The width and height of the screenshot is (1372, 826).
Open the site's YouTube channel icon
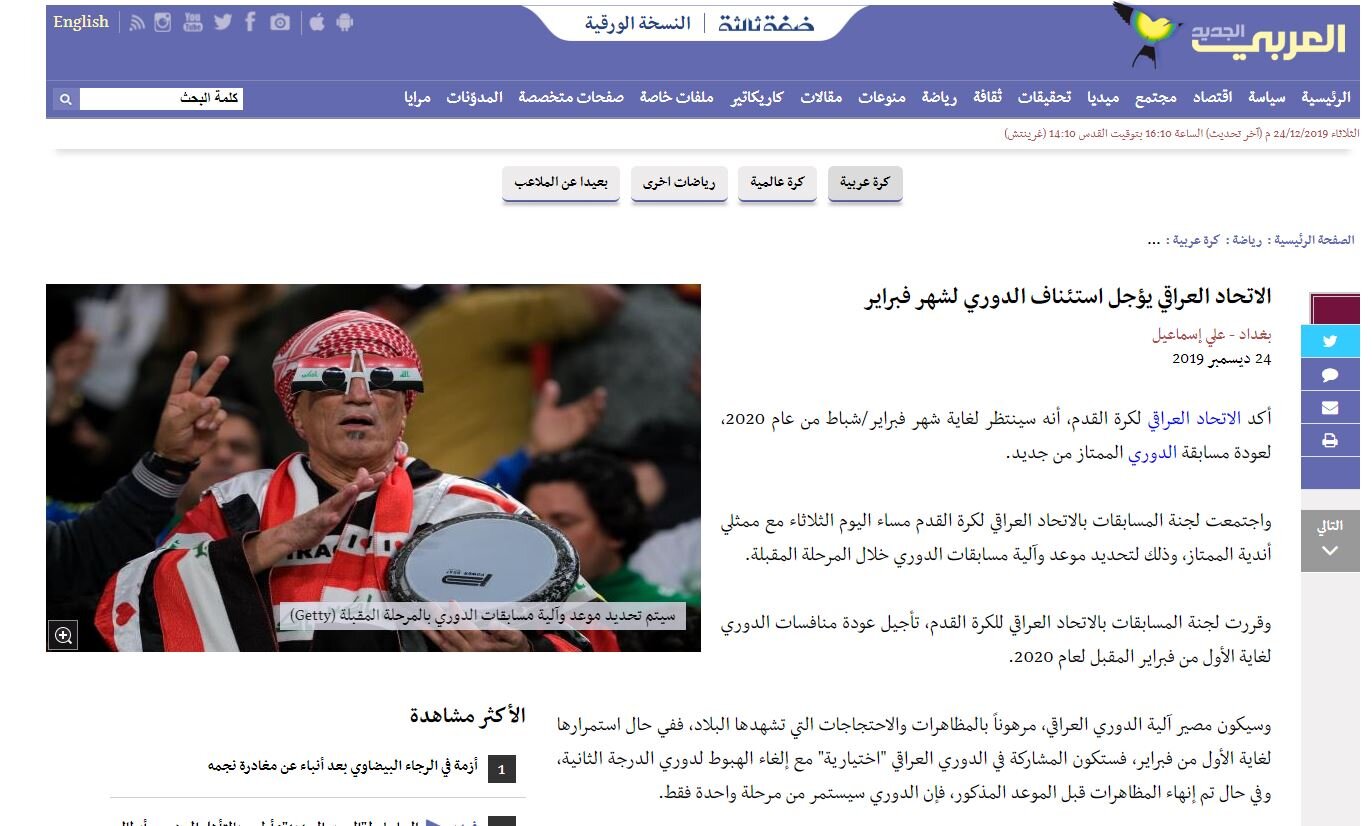pyautogui.click(x=191, y=21)
